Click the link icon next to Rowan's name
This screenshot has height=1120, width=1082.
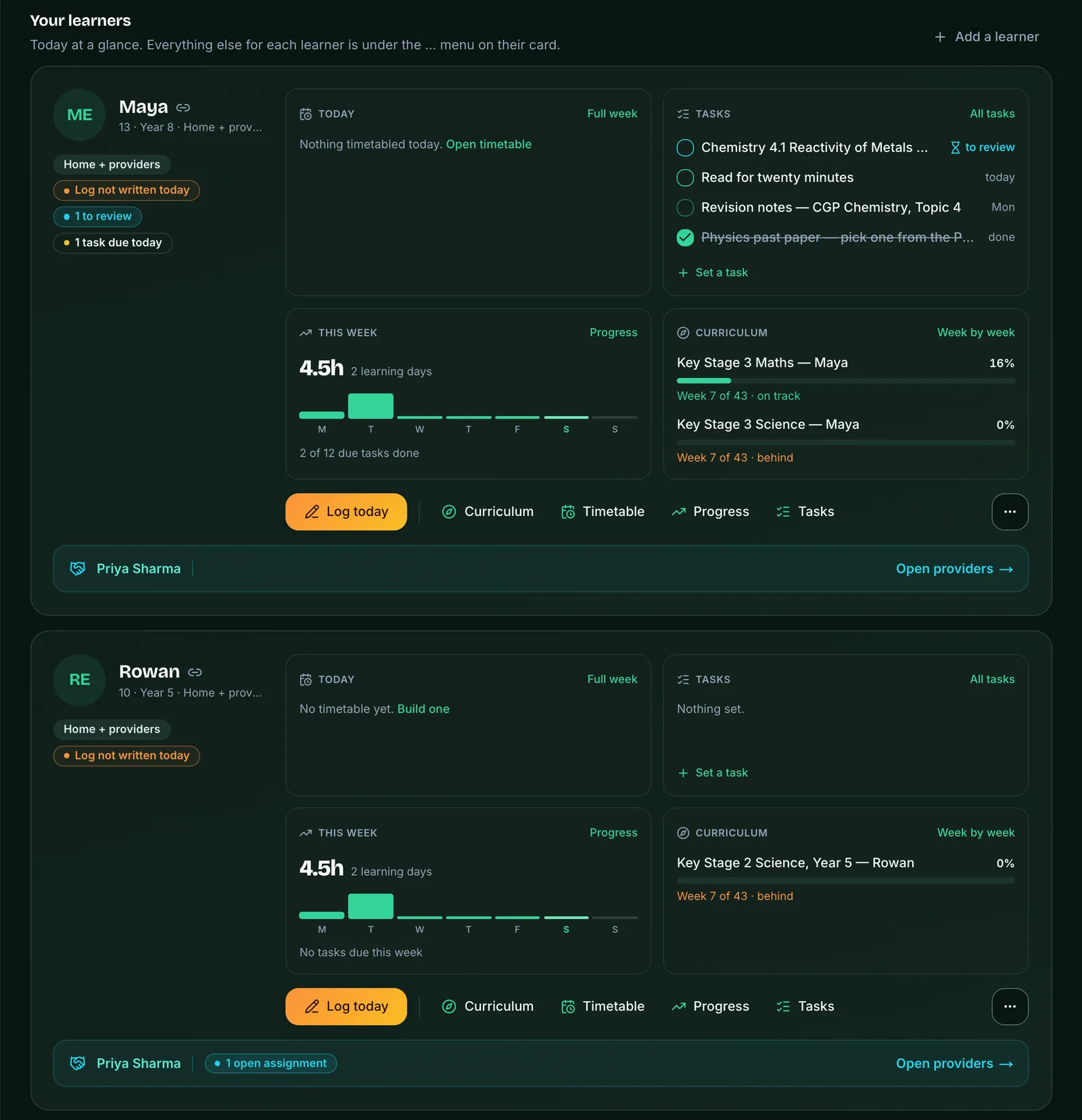195,672
